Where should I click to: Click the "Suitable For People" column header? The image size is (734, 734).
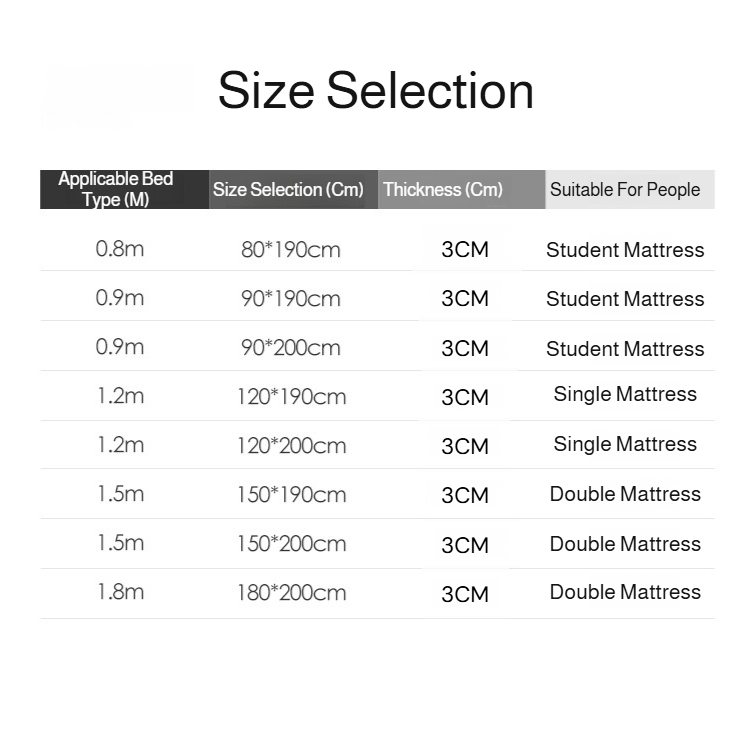click(x=625, y=189)
